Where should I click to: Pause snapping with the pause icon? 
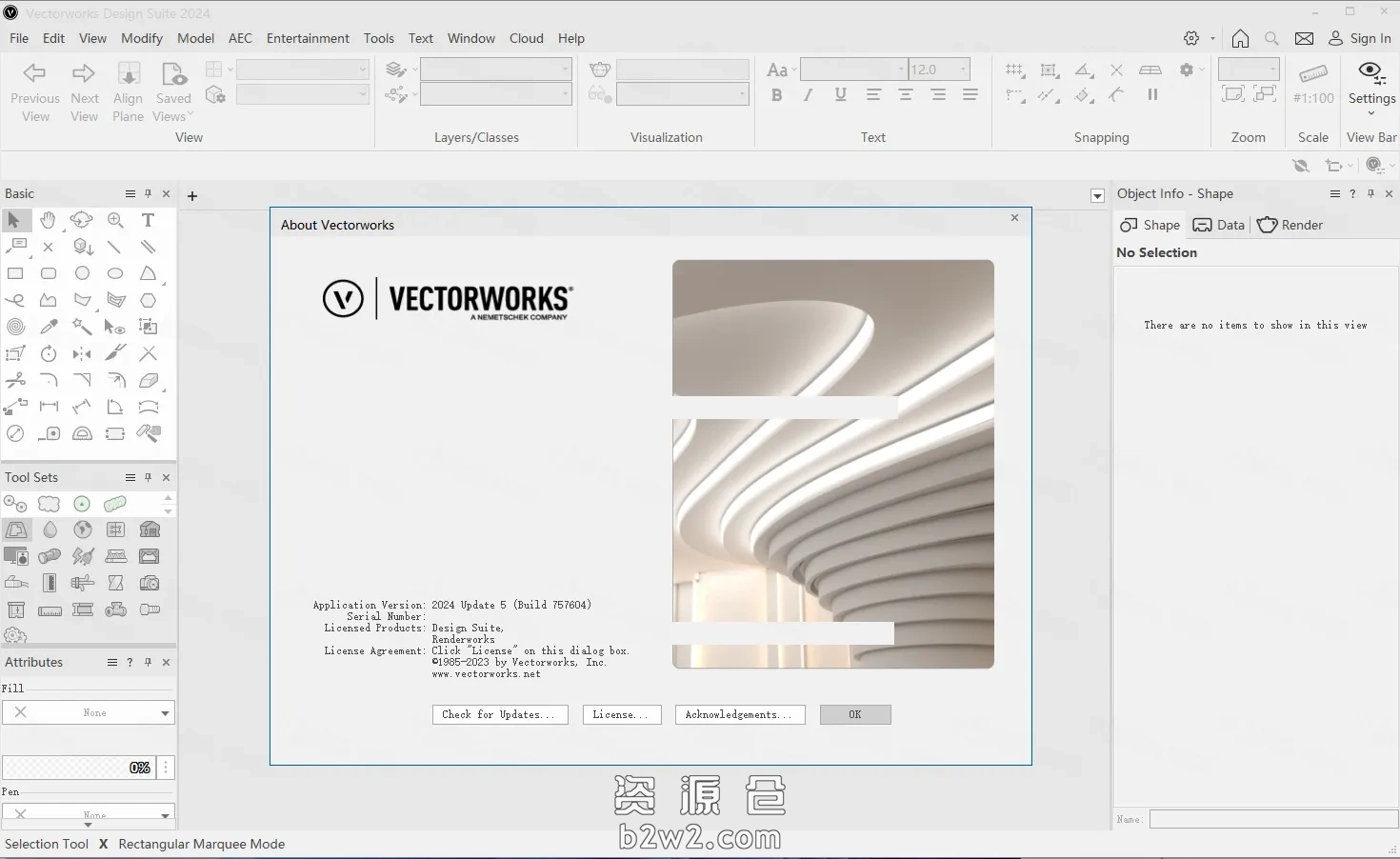click(x=1152, y=94)
